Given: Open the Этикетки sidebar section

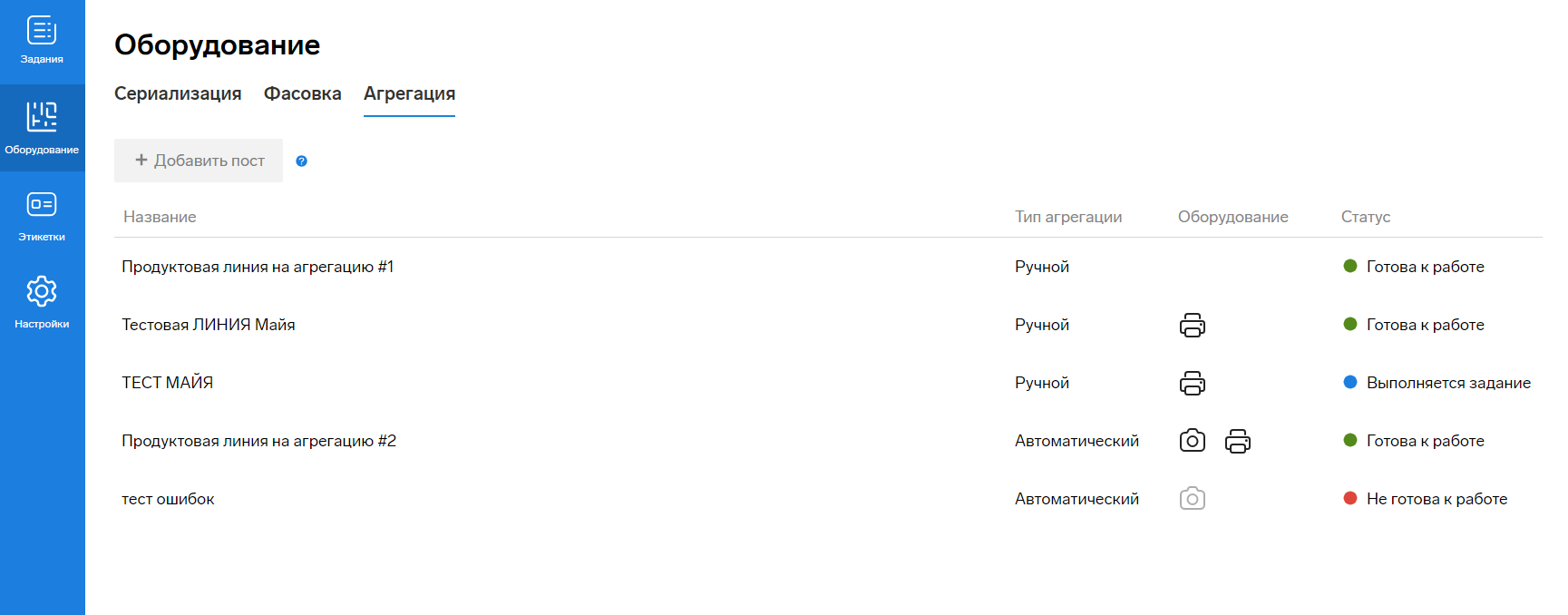Looking at the screenshot, I should click(42, 215).
